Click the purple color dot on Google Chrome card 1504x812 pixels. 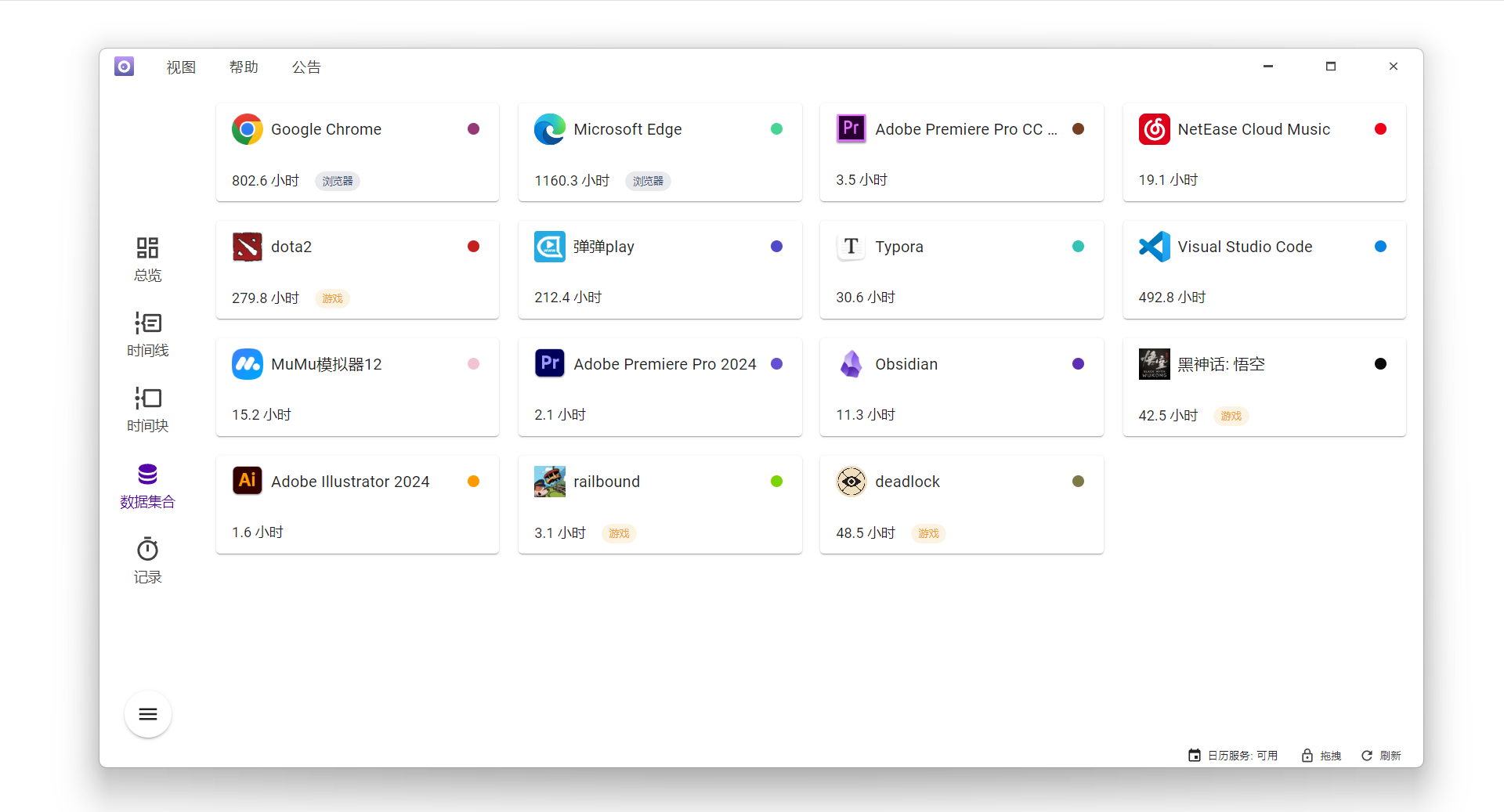tap(473, 128)
